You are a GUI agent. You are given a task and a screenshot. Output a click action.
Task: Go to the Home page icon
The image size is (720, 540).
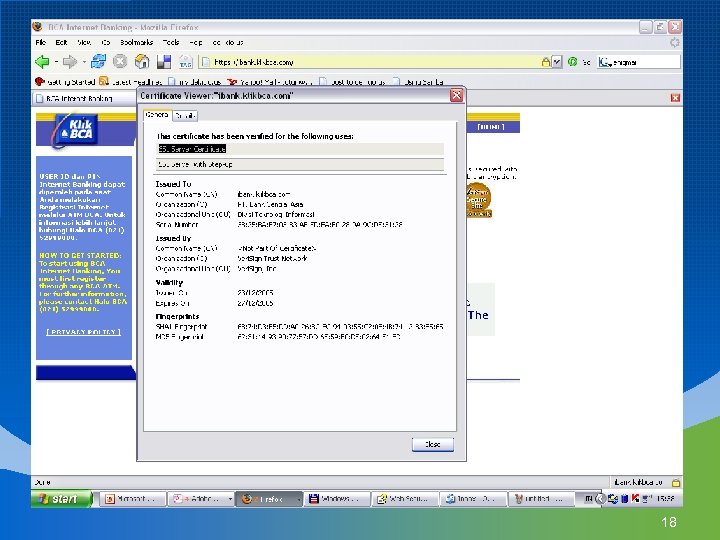tap(142, 62)
